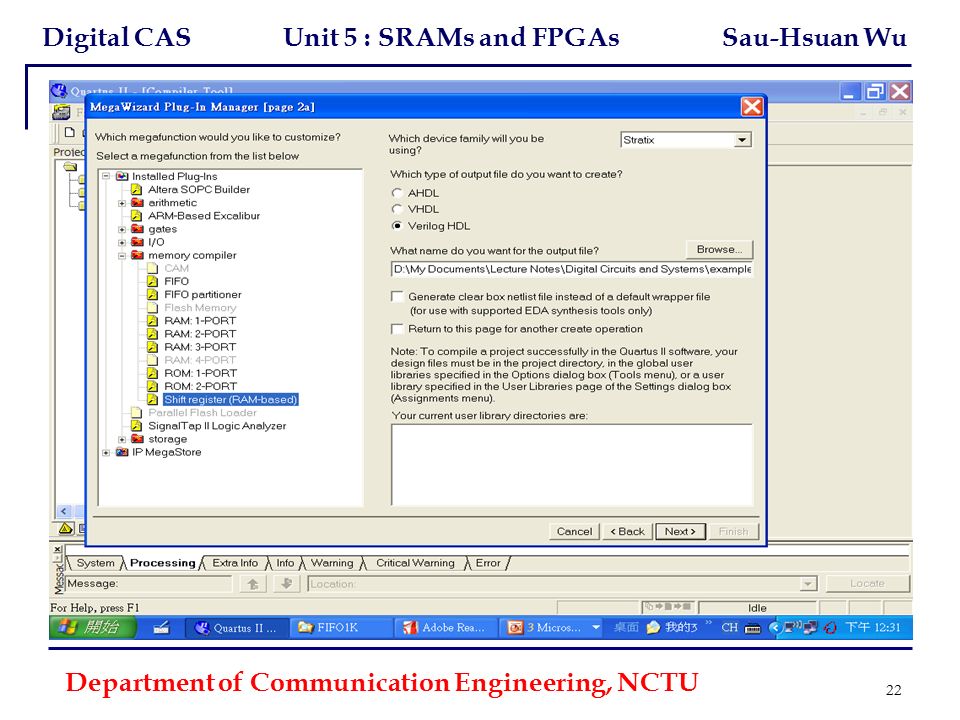Select the Altera SOPC Builder plug-in icon
This screenshot has height=720, width=960.
pyautogui.click(x=137, y=190)
